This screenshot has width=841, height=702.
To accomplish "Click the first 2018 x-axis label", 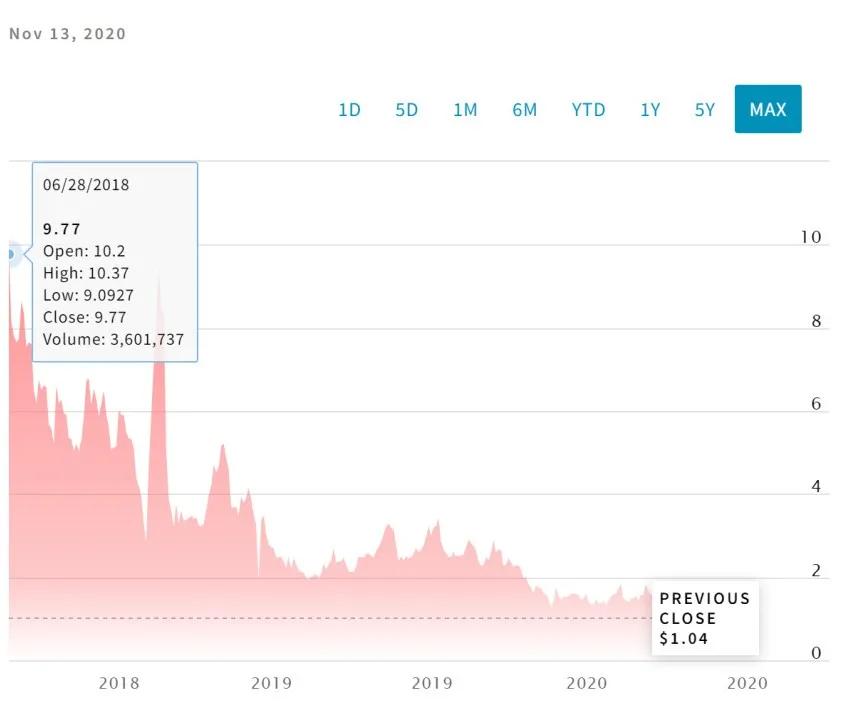I will 119,683.
